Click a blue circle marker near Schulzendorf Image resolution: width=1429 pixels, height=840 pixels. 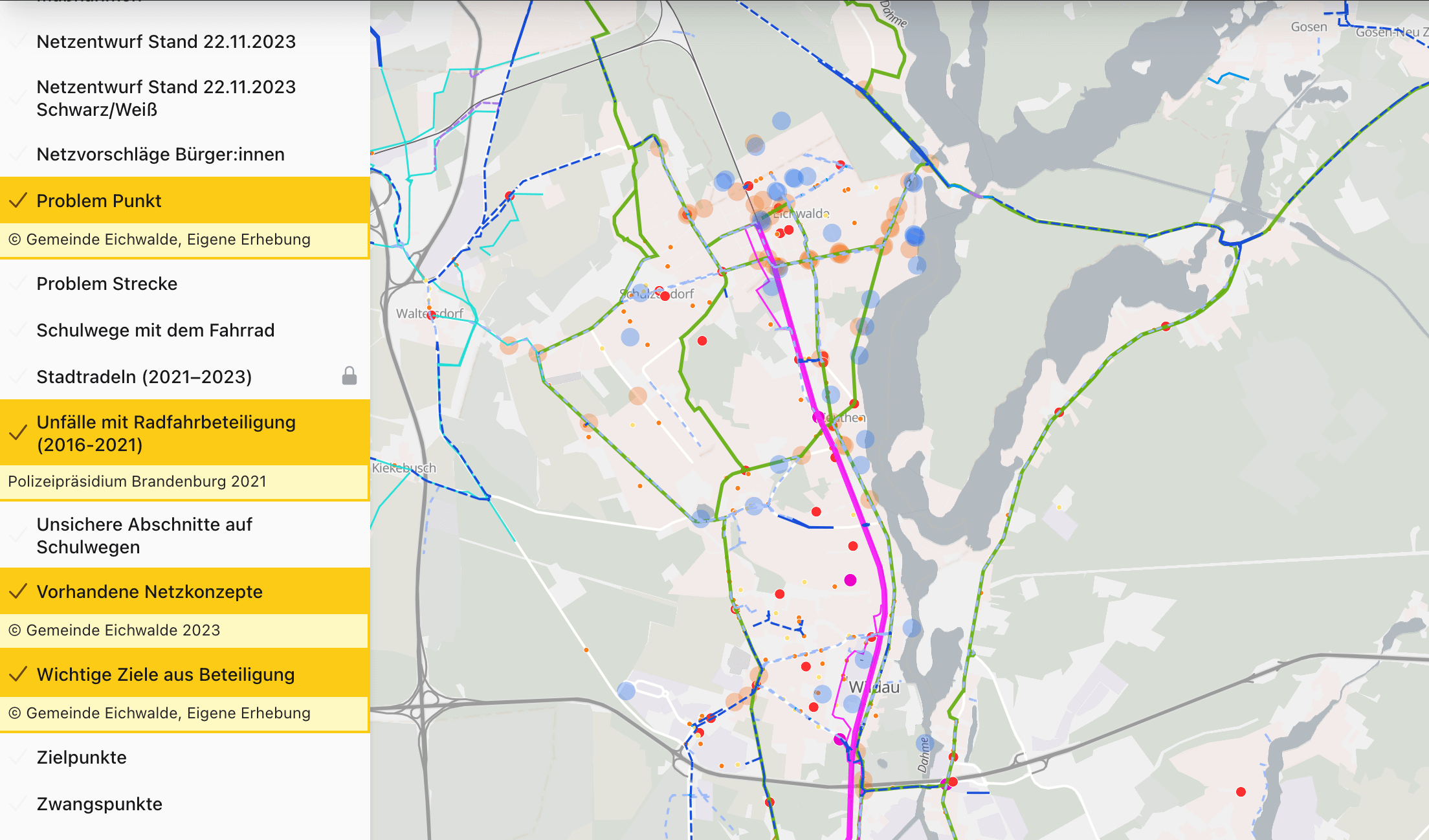630,337
